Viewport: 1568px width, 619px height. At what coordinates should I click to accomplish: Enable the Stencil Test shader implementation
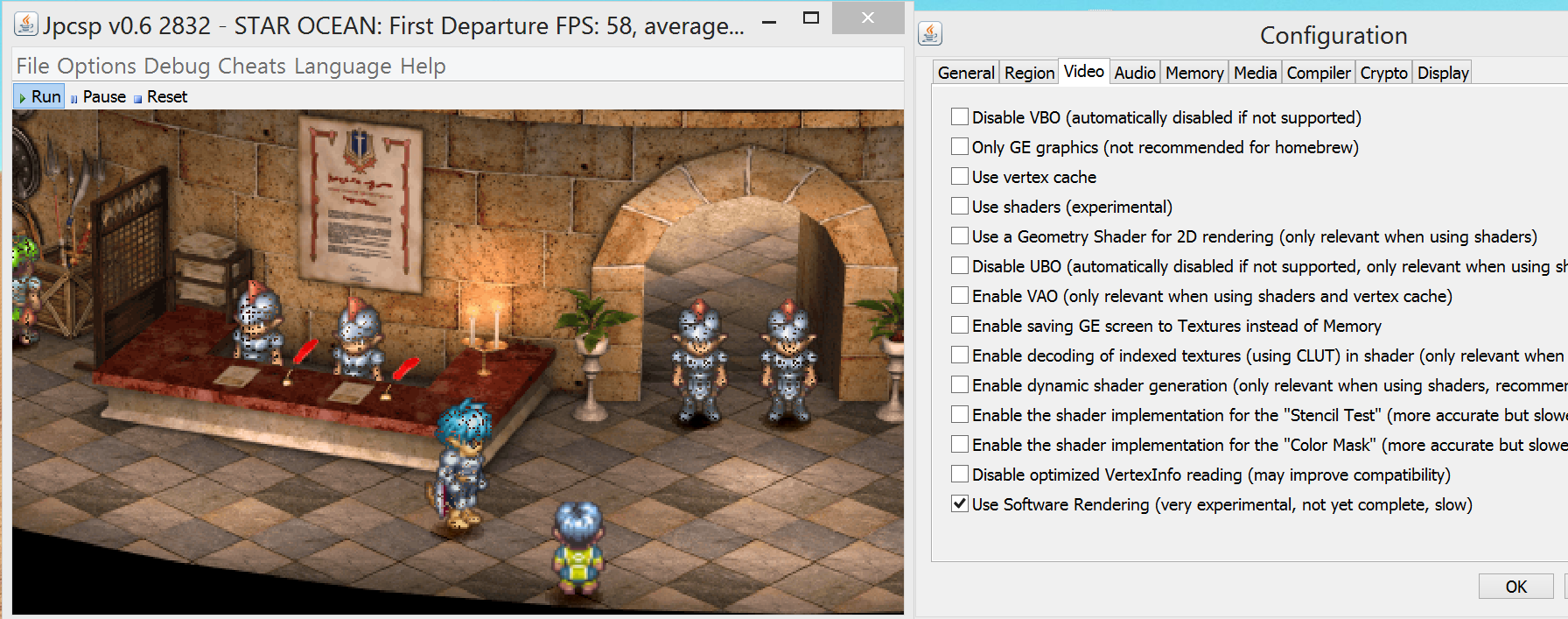960,414
